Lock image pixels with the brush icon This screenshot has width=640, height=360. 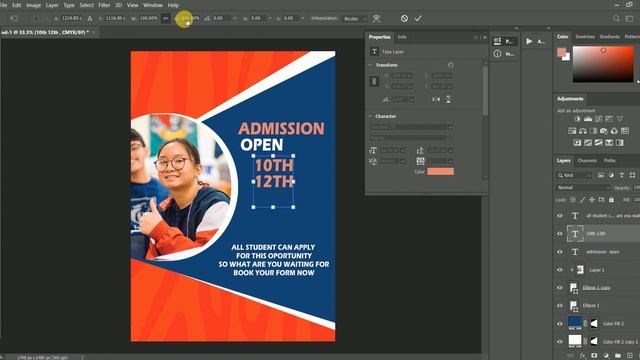(582, 200)
